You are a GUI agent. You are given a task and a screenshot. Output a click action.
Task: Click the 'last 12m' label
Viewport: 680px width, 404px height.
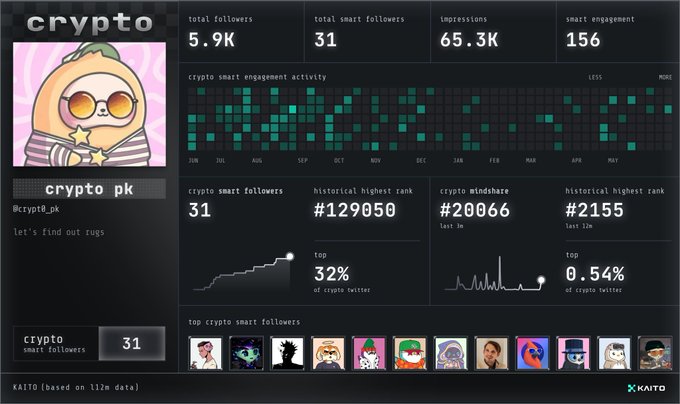579,226
